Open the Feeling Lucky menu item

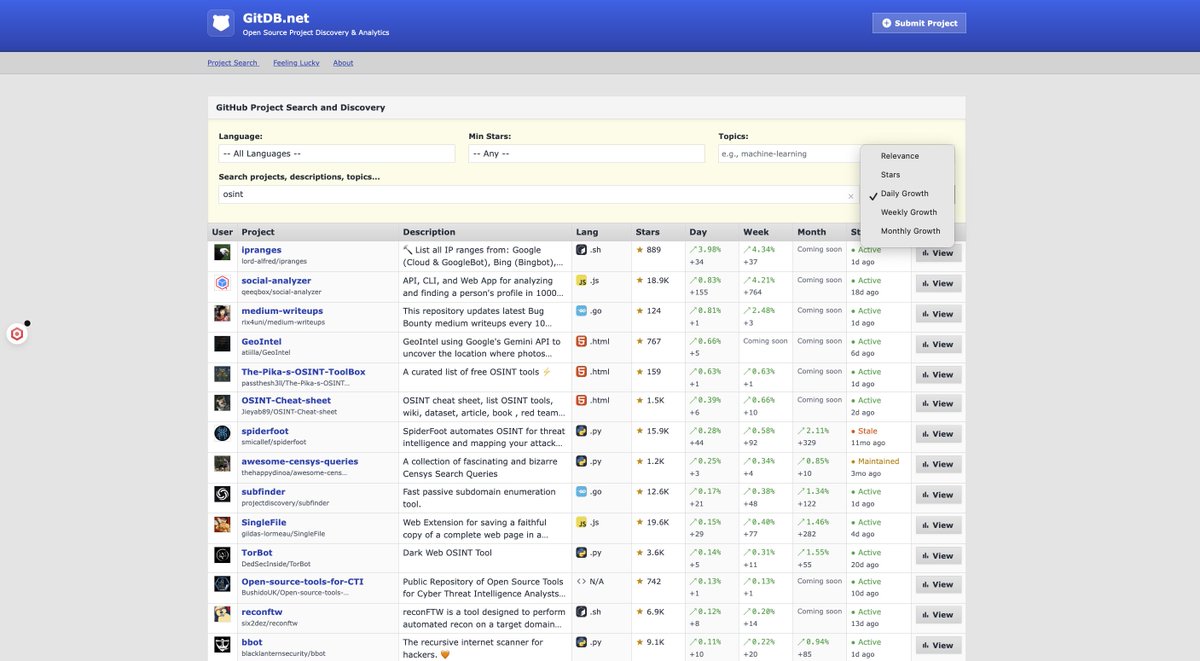pyautogui.click(x=296, y=62)
